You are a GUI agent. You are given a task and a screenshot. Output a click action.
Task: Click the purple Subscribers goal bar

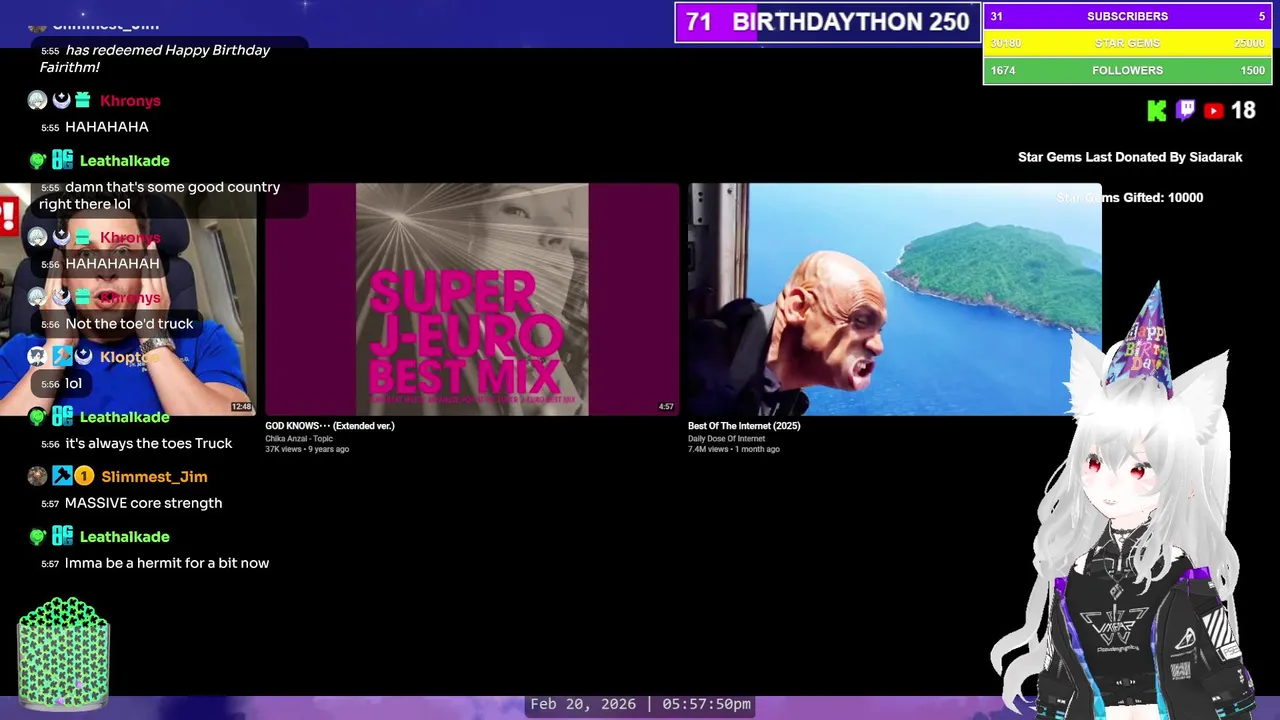[x=1127, y=16]
